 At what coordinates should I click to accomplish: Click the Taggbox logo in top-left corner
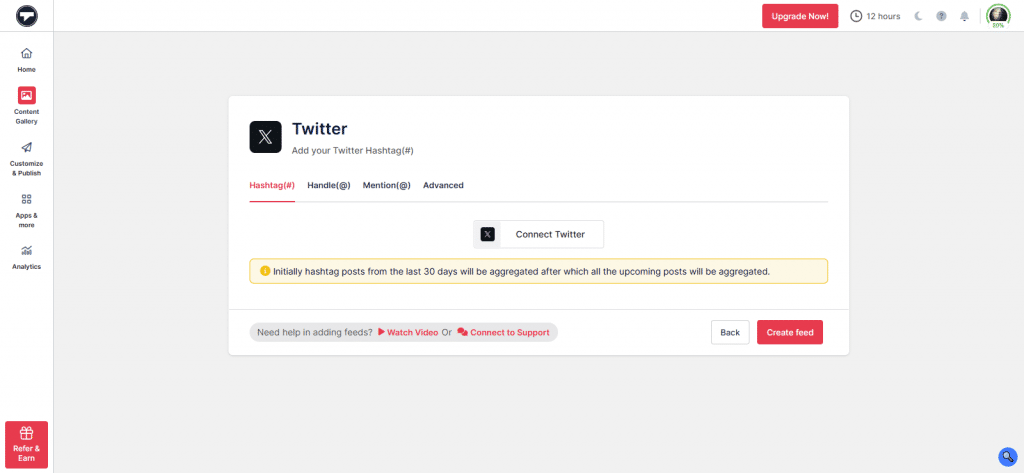27,16
